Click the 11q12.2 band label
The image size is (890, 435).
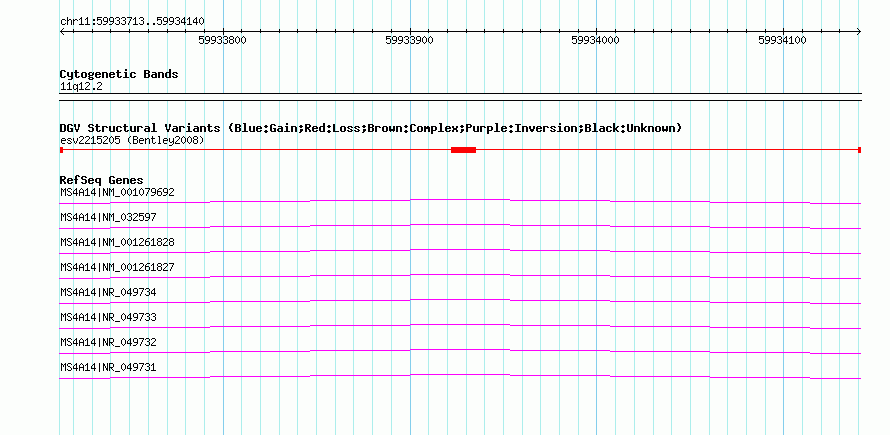click(x=81, y=87)
